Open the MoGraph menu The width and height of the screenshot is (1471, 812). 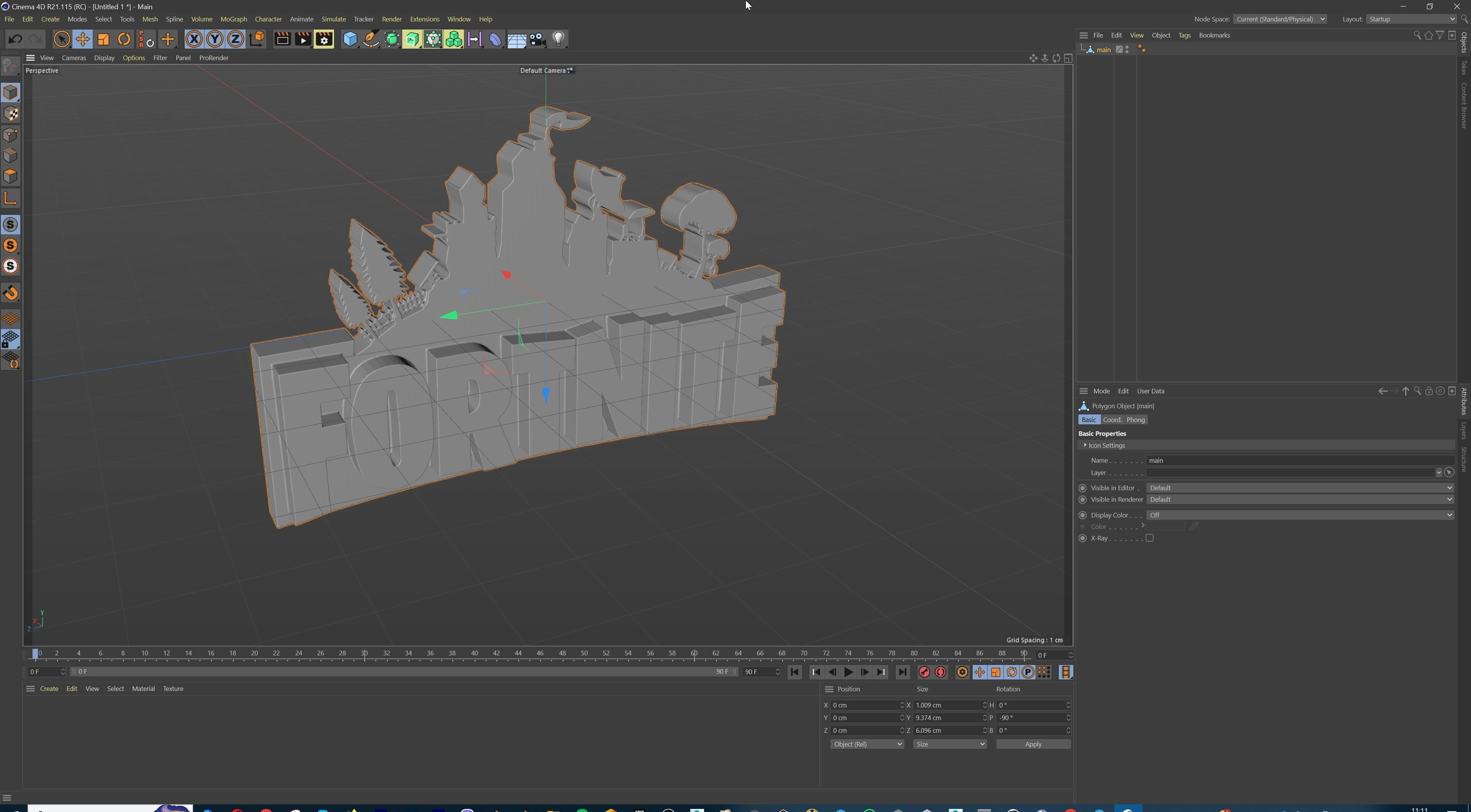(x=234, y=19)
